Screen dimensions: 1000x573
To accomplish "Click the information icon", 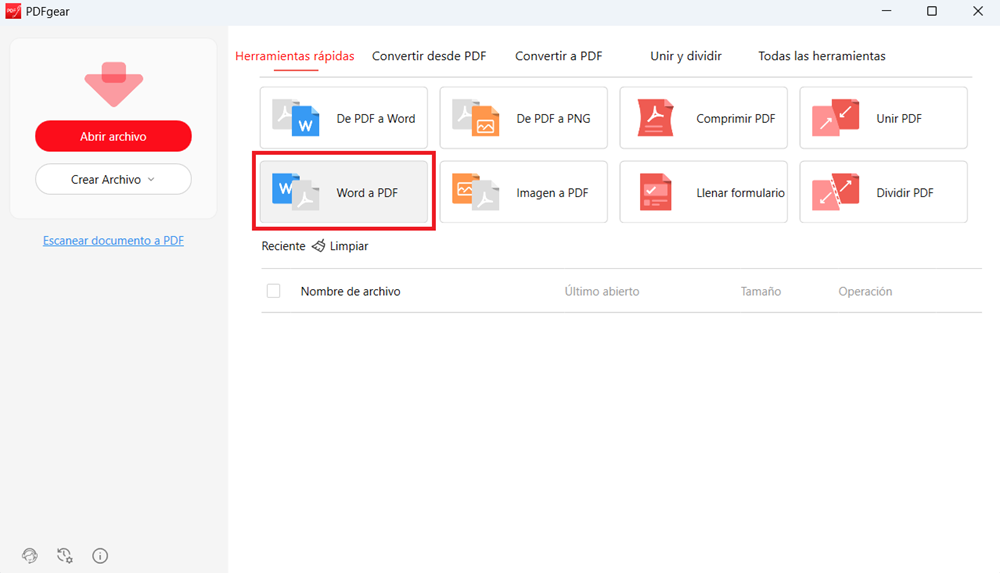I will tap(100, 556).
